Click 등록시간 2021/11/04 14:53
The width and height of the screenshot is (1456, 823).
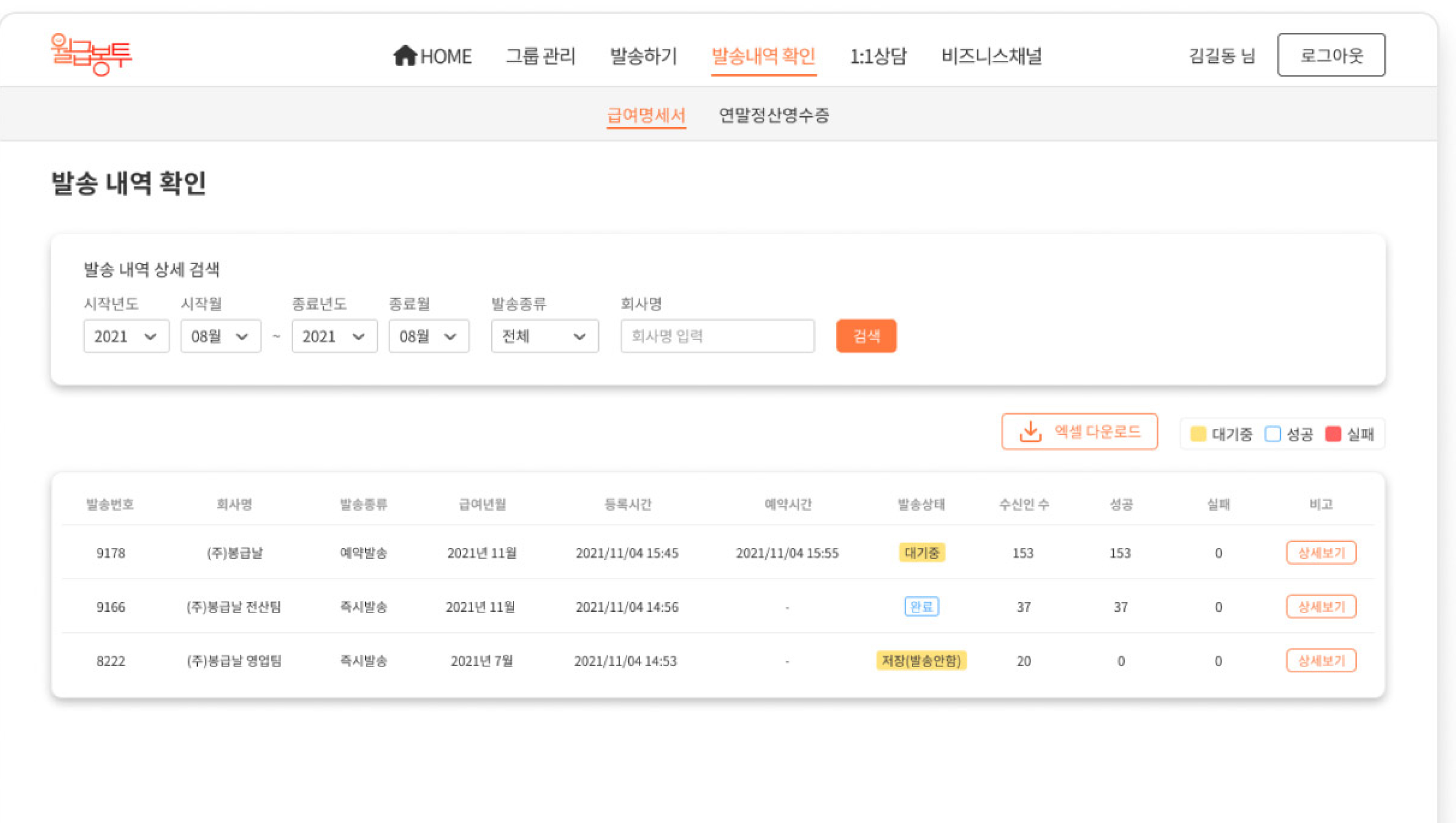(x=626, y=661)
